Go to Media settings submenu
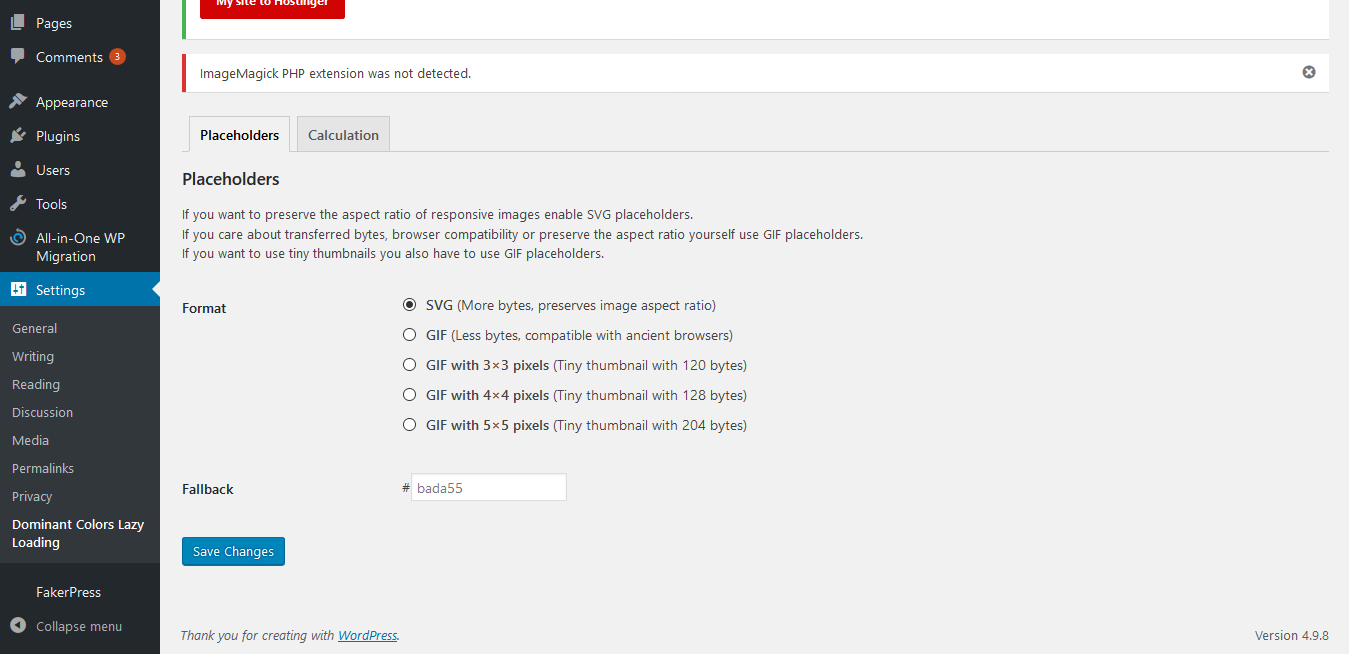This screenshot has height=654, width=1349. (x=30, y=440)
